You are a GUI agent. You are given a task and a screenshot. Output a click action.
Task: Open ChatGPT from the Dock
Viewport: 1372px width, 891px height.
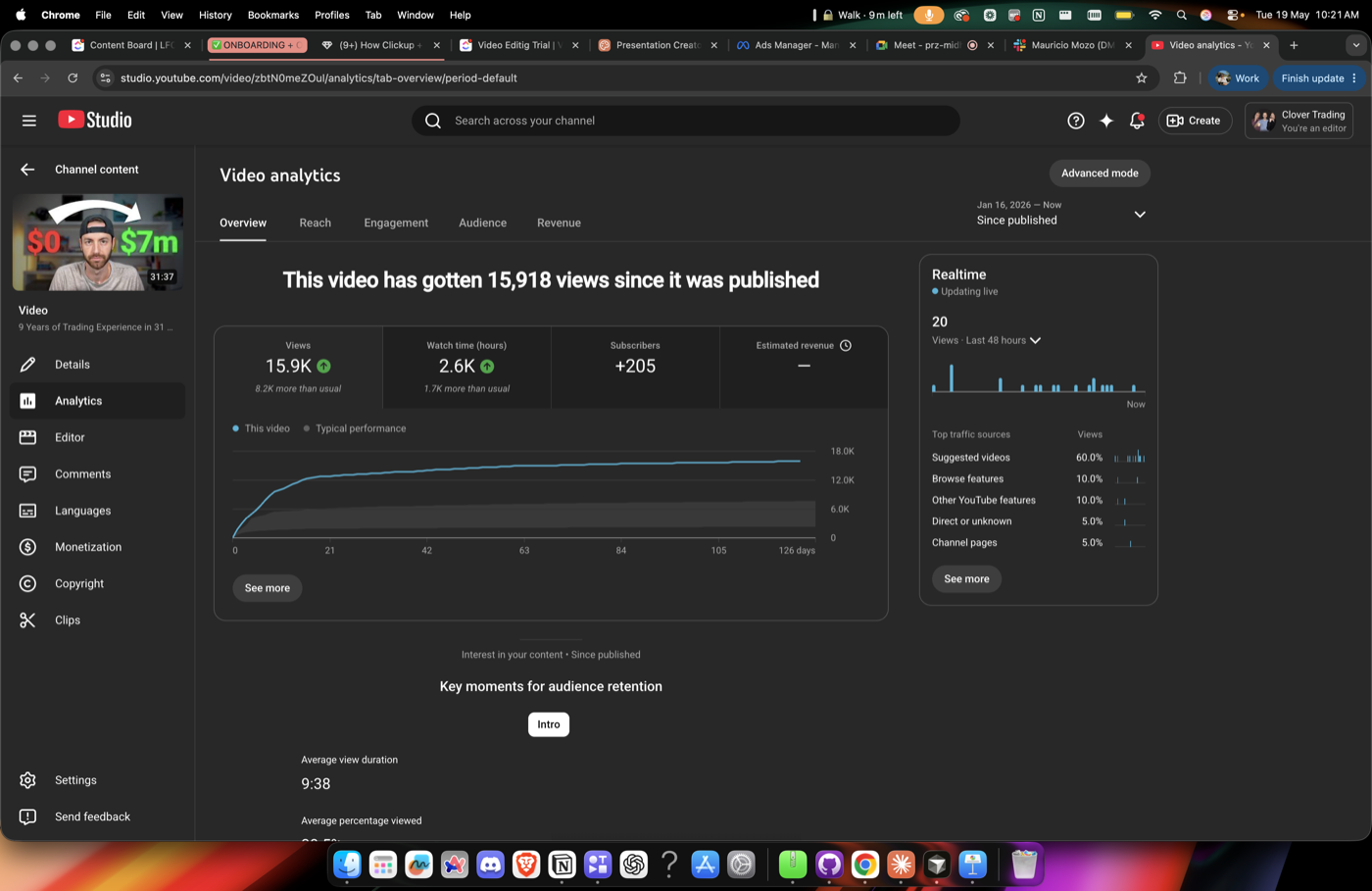click(633, 865)
